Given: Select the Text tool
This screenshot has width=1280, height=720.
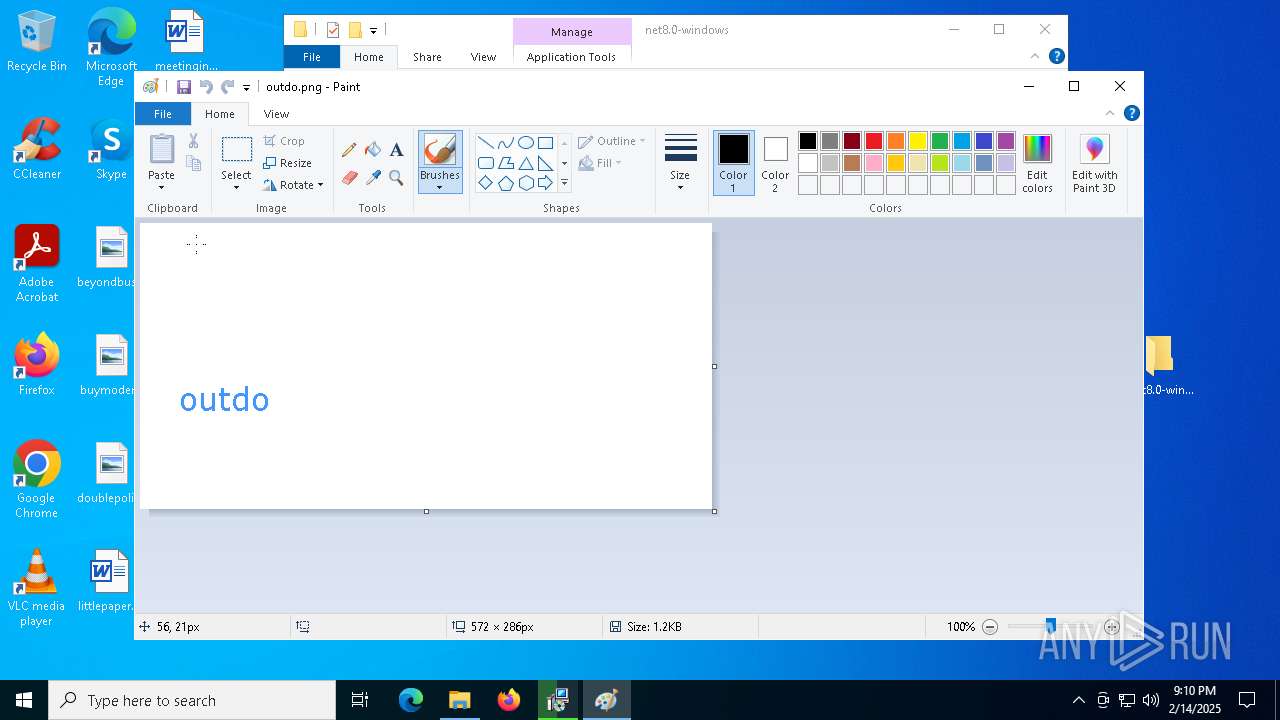Looking at the screenshot, I should pyautogui.click(x=396, y=150).
